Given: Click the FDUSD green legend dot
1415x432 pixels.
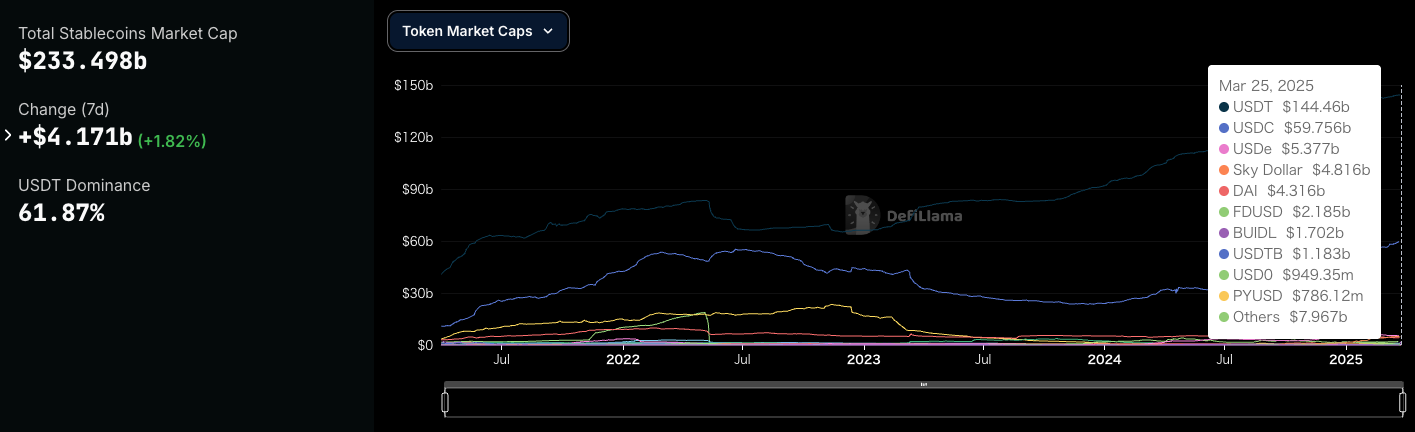Looking at the screenshot, I should (x=1224, y=212).
